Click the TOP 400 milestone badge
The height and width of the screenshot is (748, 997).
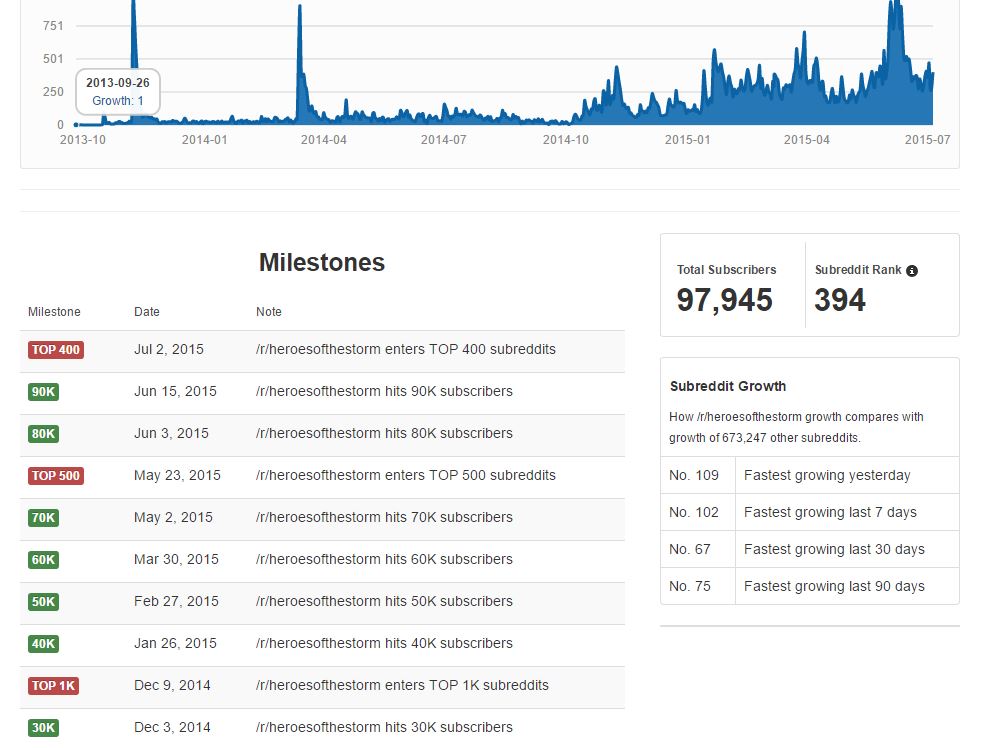click(x=56, y=350)
